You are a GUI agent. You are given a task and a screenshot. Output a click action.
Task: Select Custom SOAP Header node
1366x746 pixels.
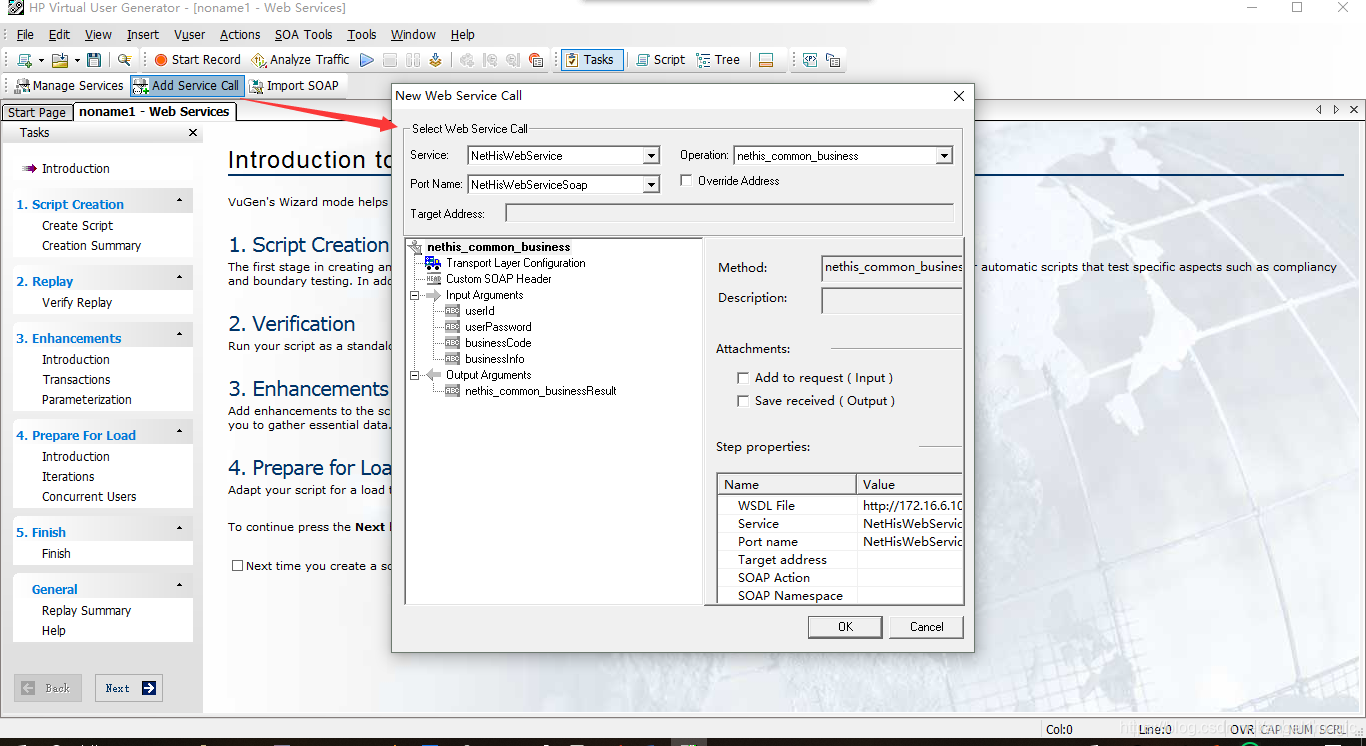498,279
